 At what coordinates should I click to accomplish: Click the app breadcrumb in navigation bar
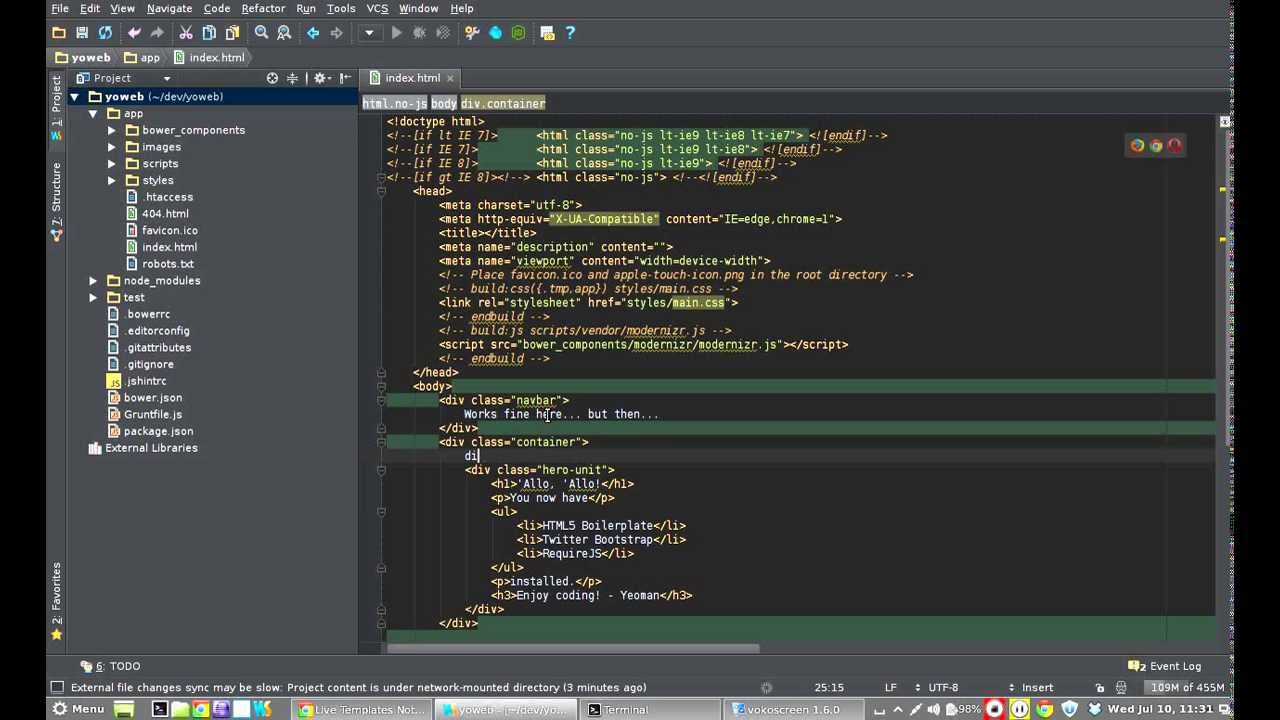[x=142, y=58]
